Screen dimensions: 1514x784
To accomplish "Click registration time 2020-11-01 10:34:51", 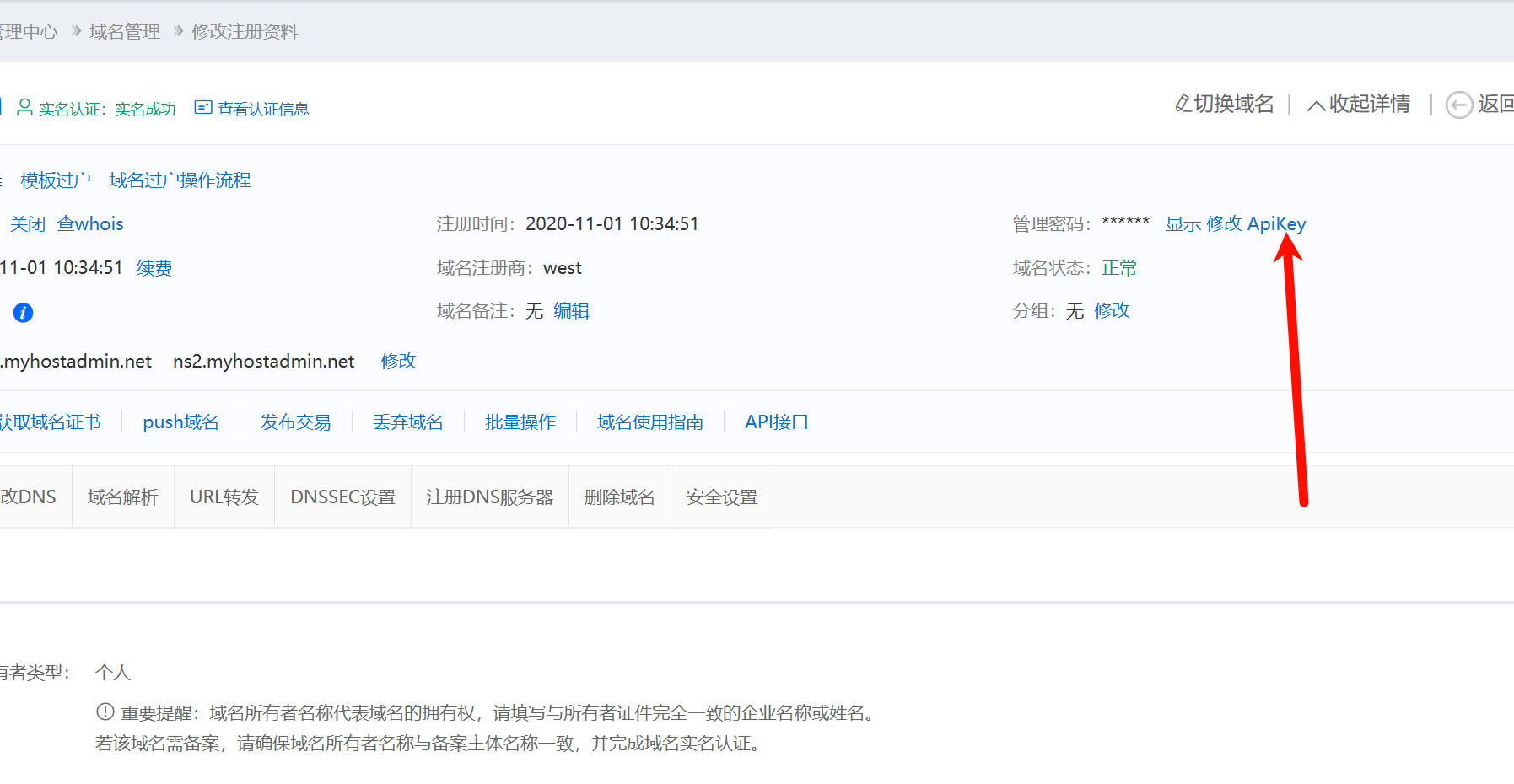I will (612, 224).
